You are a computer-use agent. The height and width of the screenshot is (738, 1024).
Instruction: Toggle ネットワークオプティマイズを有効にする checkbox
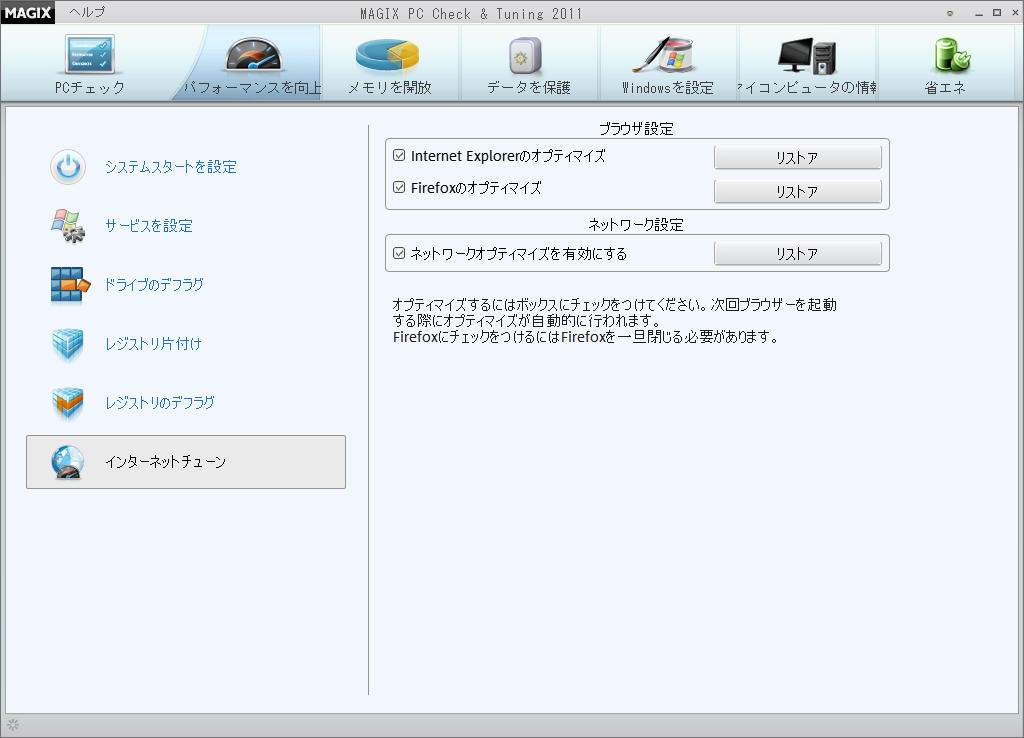[399, 253]
